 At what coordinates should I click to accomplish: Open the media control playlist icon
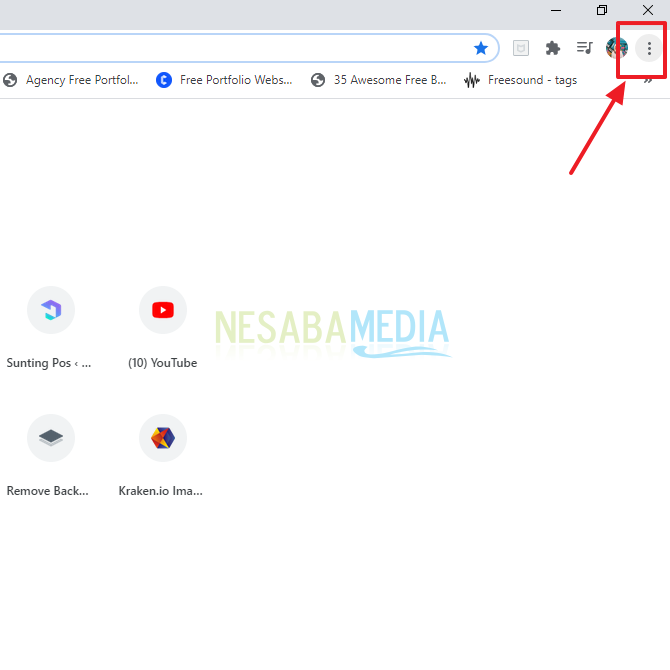[x=585, y=48]
